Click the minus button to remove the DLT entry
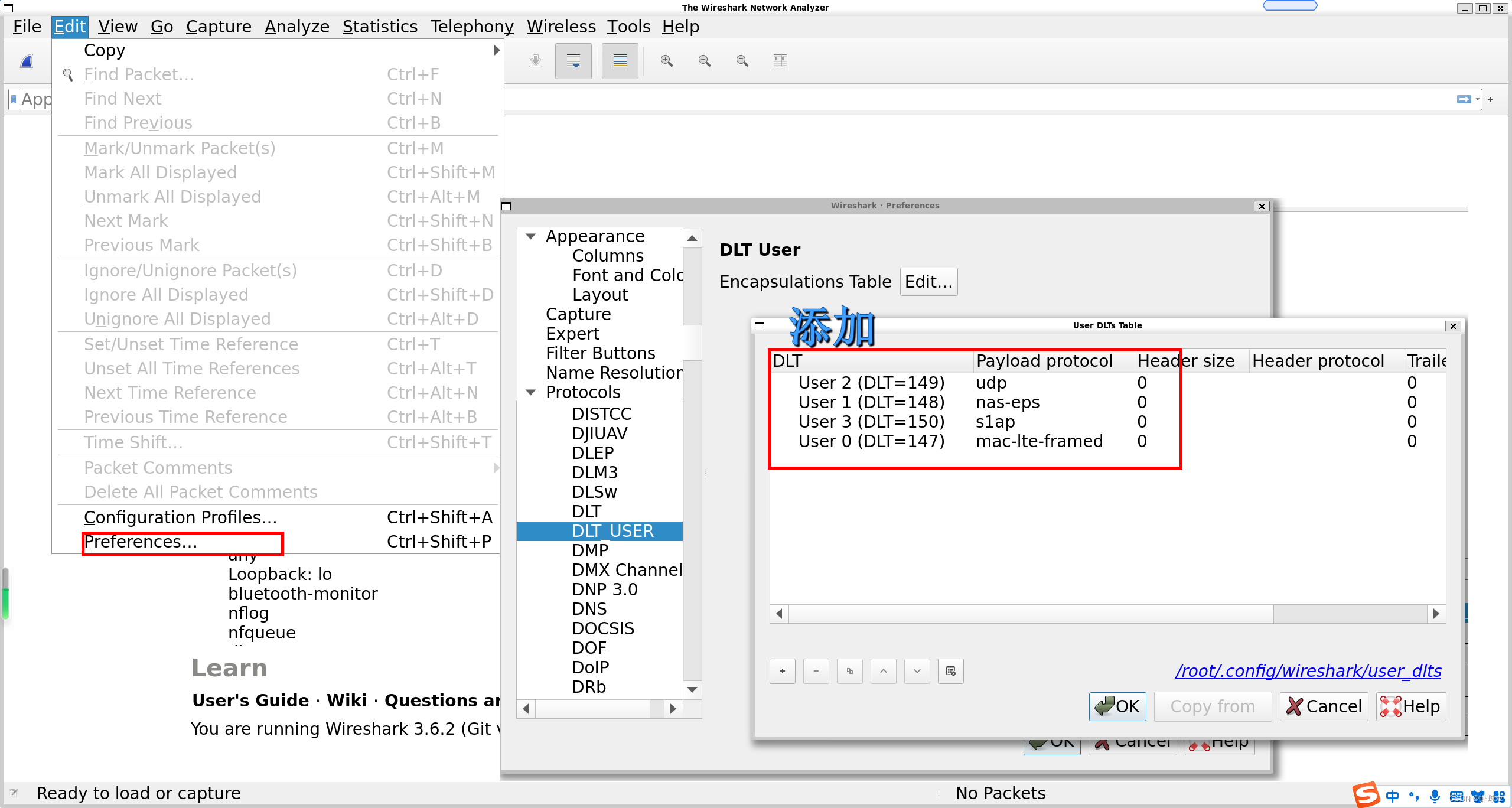The width and height of the screenshot is (1512, 808). [816, 671]
